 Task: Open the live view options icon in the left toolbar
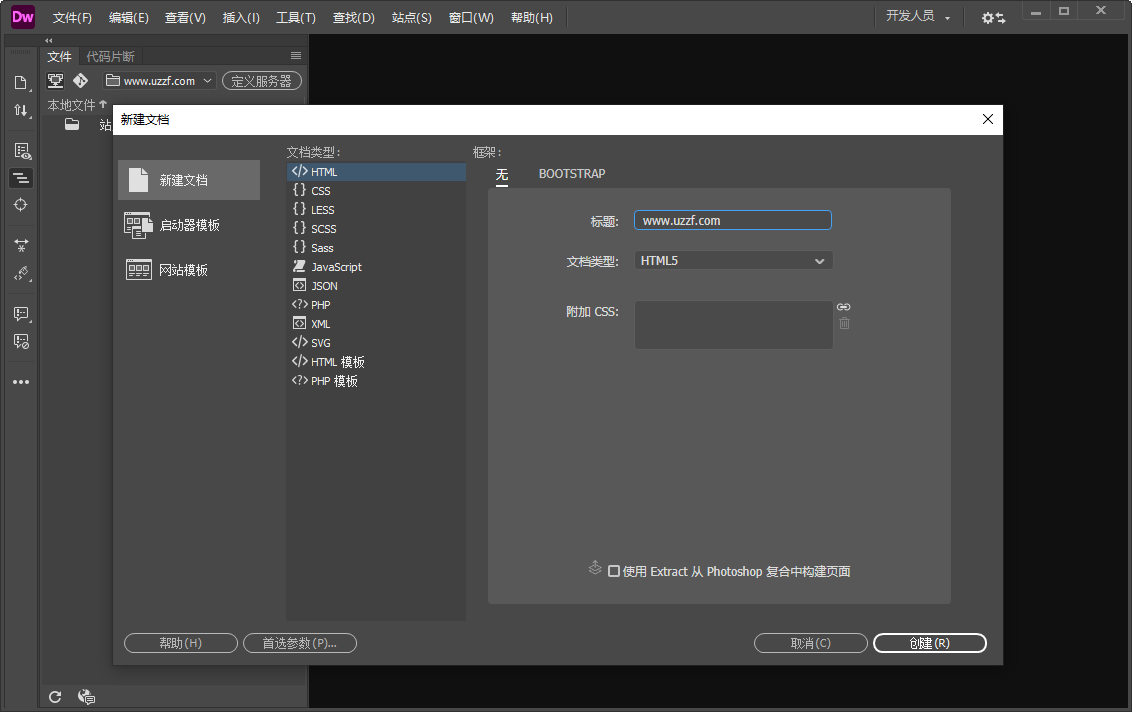22,151
